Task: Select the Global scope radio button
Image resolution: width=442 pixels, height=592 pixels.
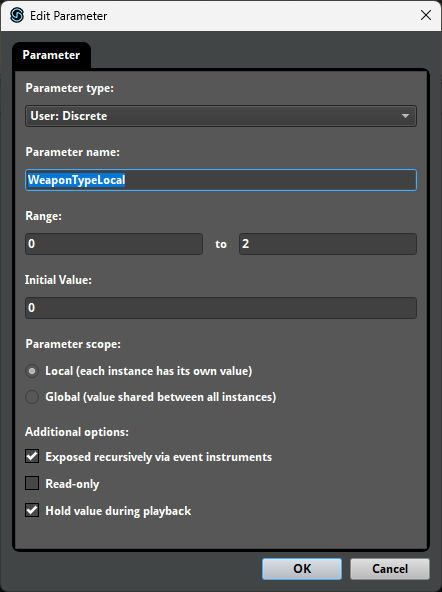Action: point(32,397)
